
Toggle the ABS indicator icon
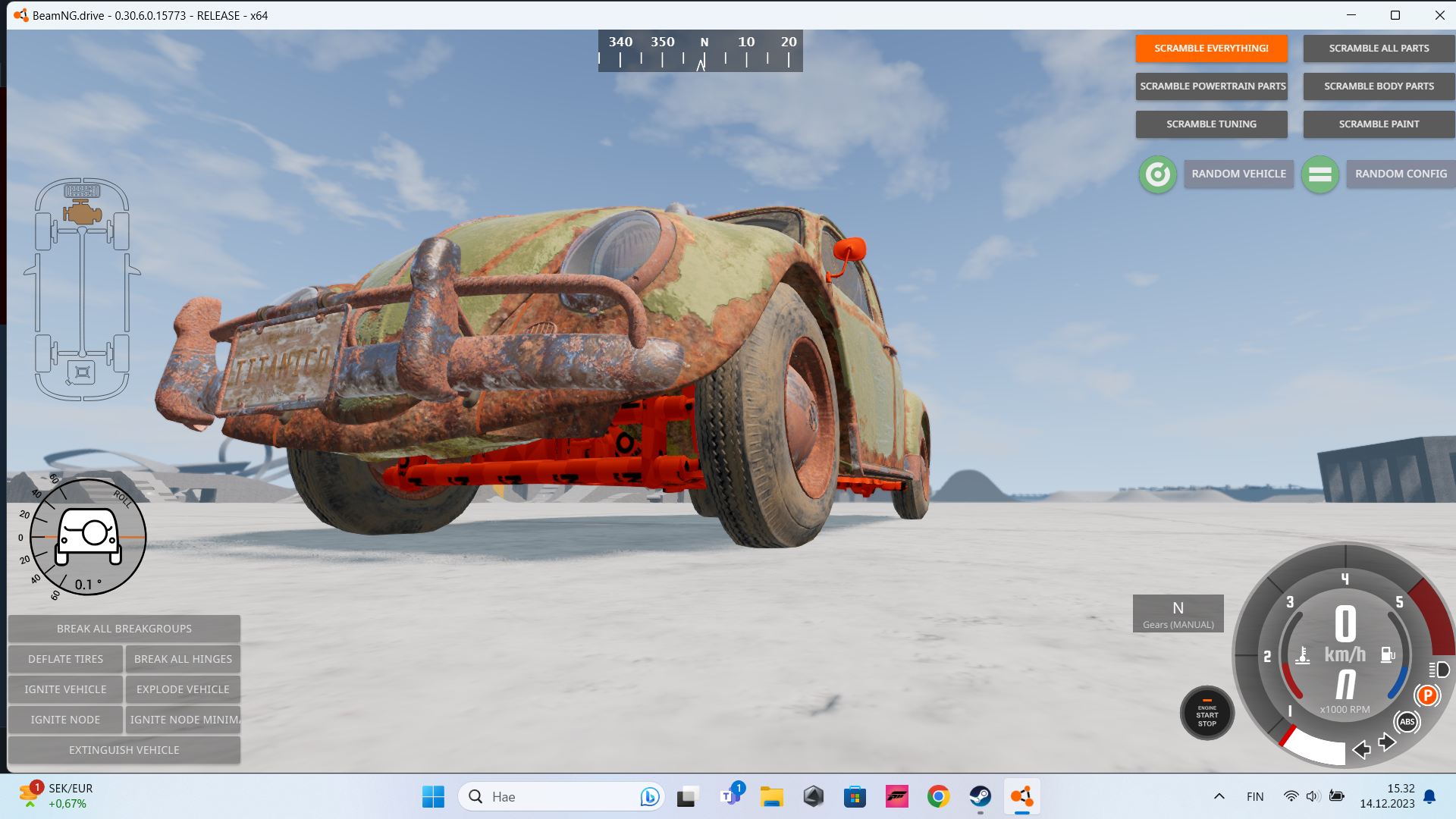[1407, 721]
